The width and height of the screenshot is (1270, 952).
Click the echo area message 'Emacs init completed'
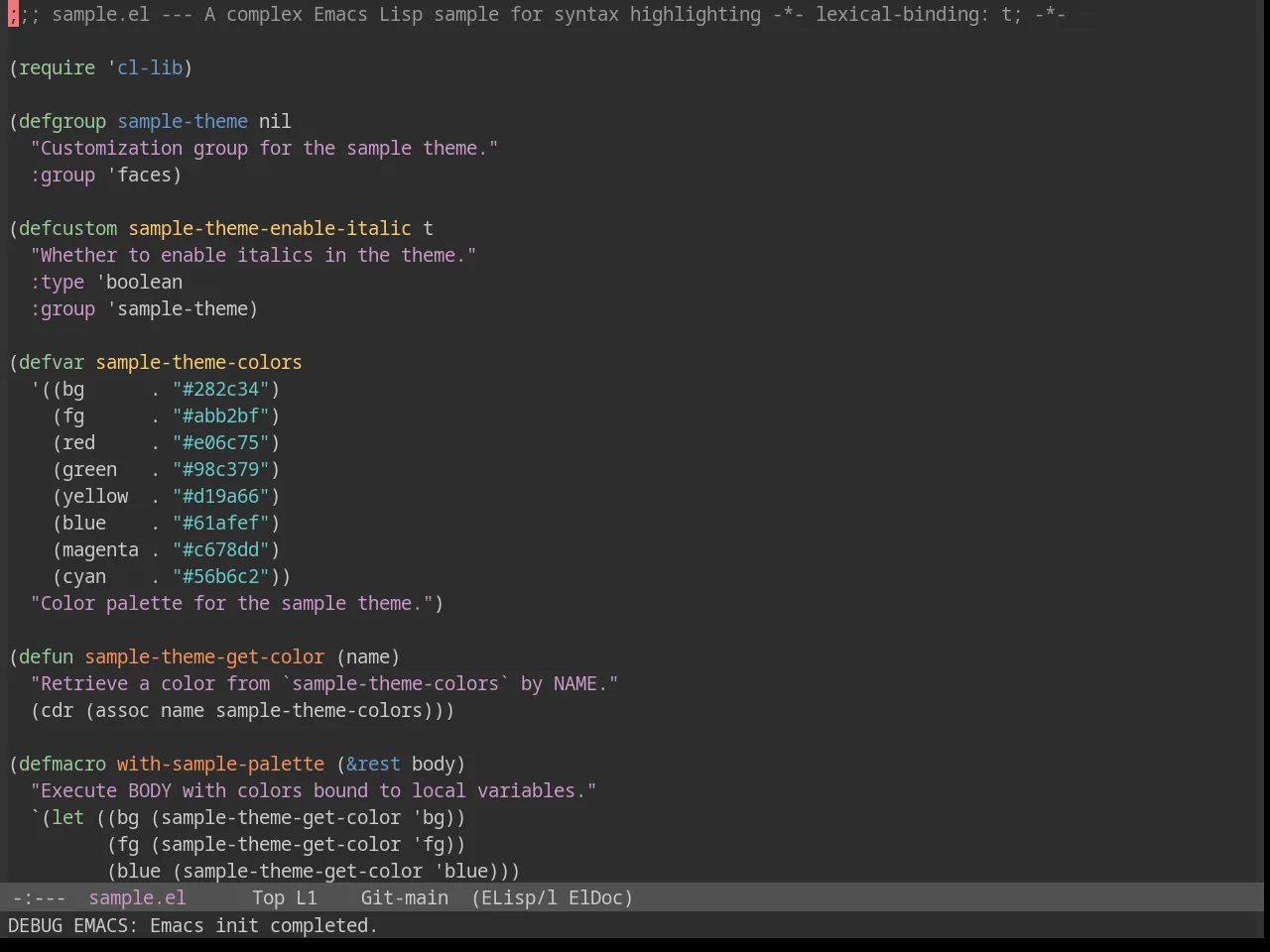click(x=263, y=925)
